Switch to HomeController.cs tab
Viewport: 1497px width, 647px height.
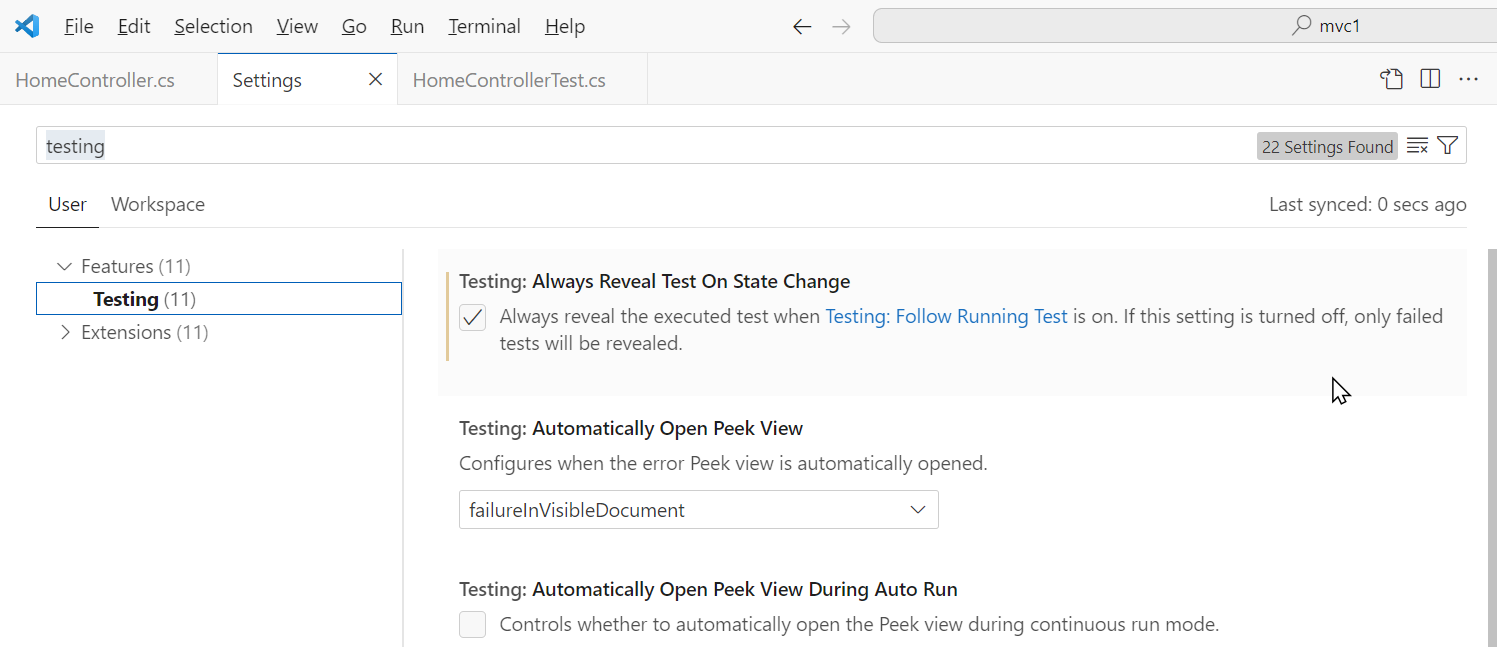pos(108,80)
